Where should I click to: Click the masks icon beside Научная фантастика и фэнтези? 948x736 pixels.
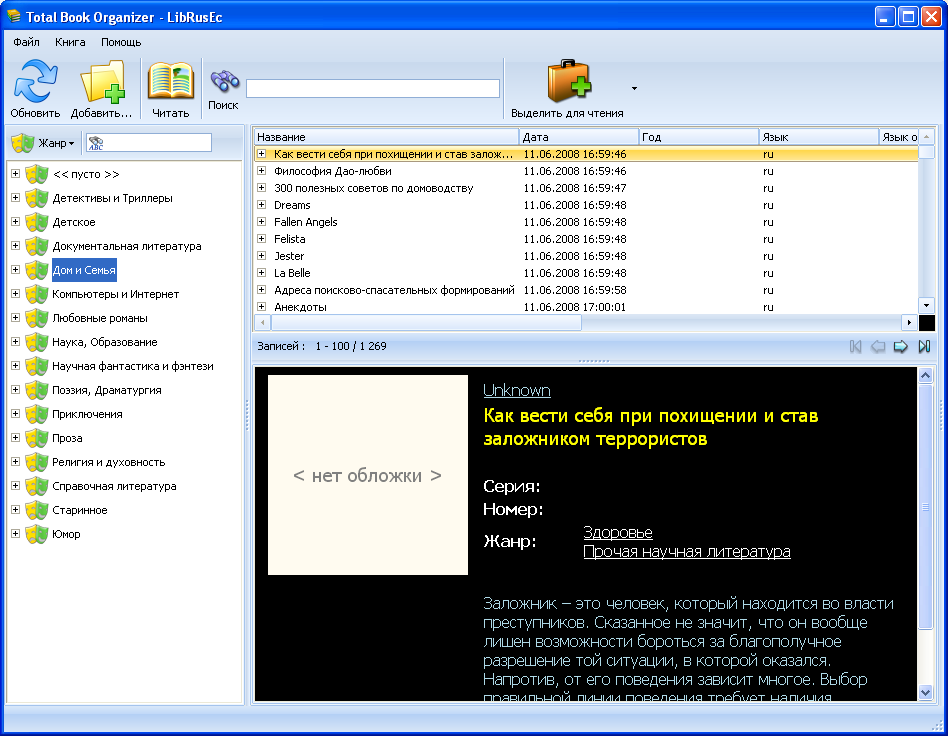(37, 366)
